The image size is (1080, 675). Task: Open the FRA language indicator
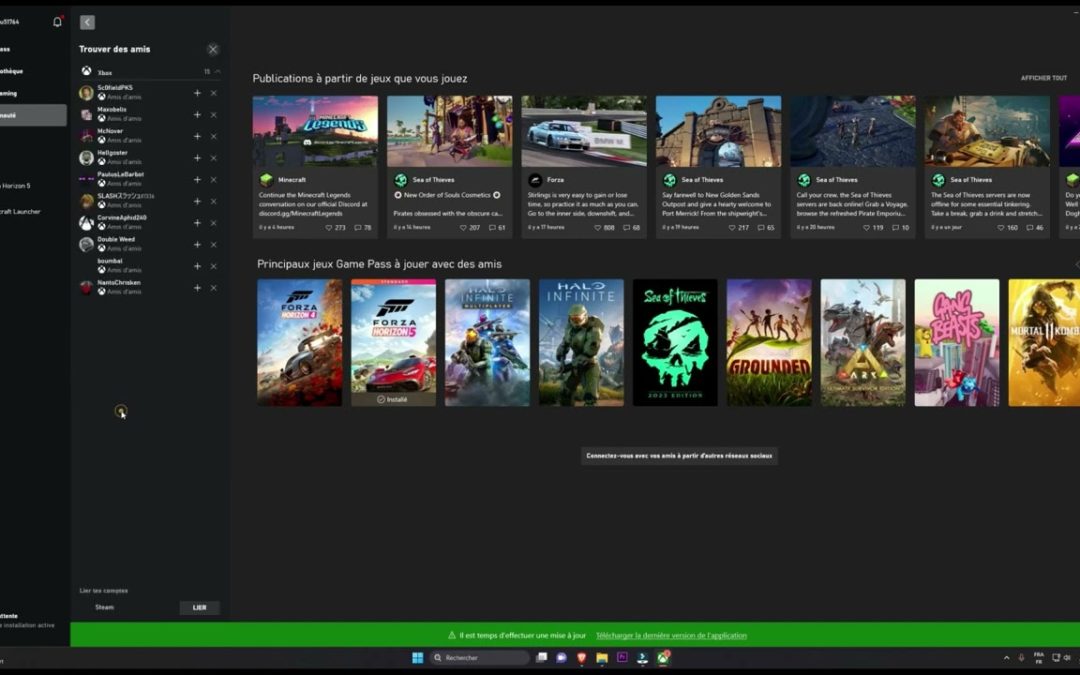tap(1039, 658)
